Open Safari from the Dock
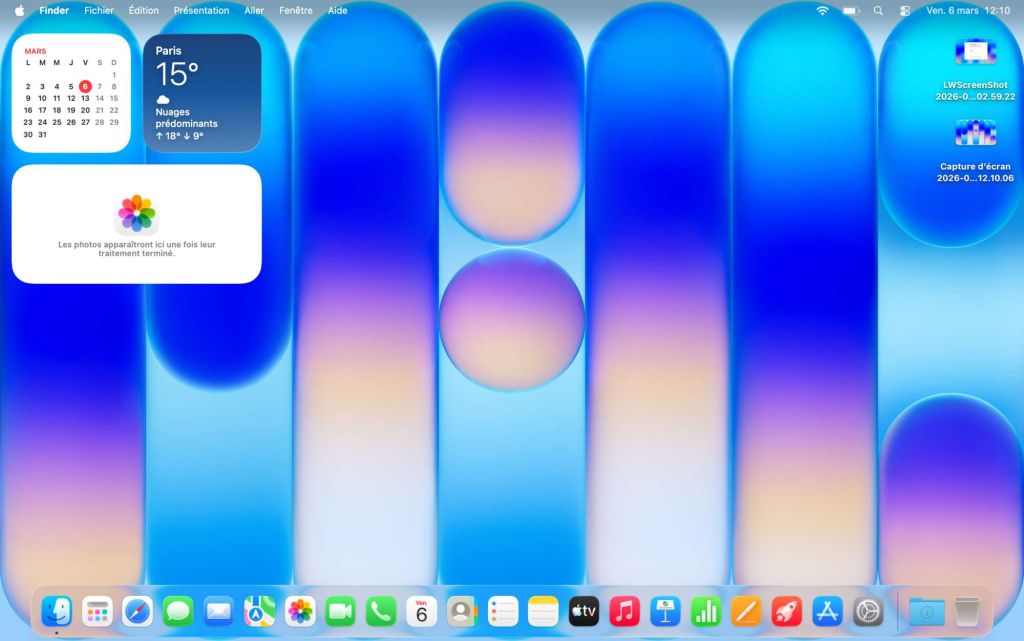 pos(137,611)
